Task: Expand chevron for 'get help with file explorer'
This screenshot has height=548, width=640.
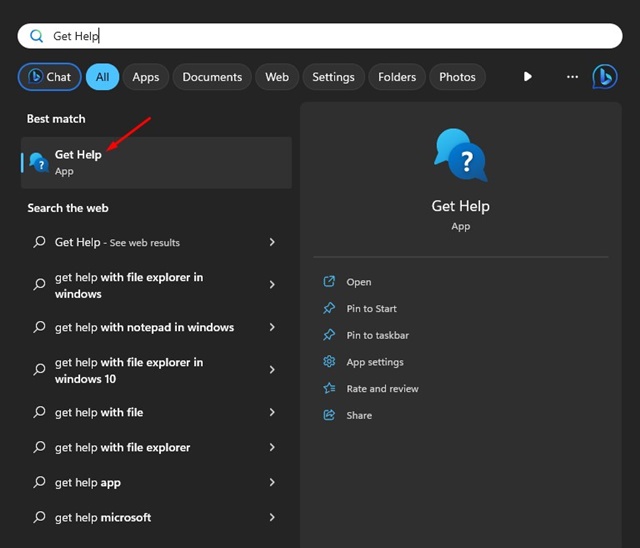Action: 272,447
